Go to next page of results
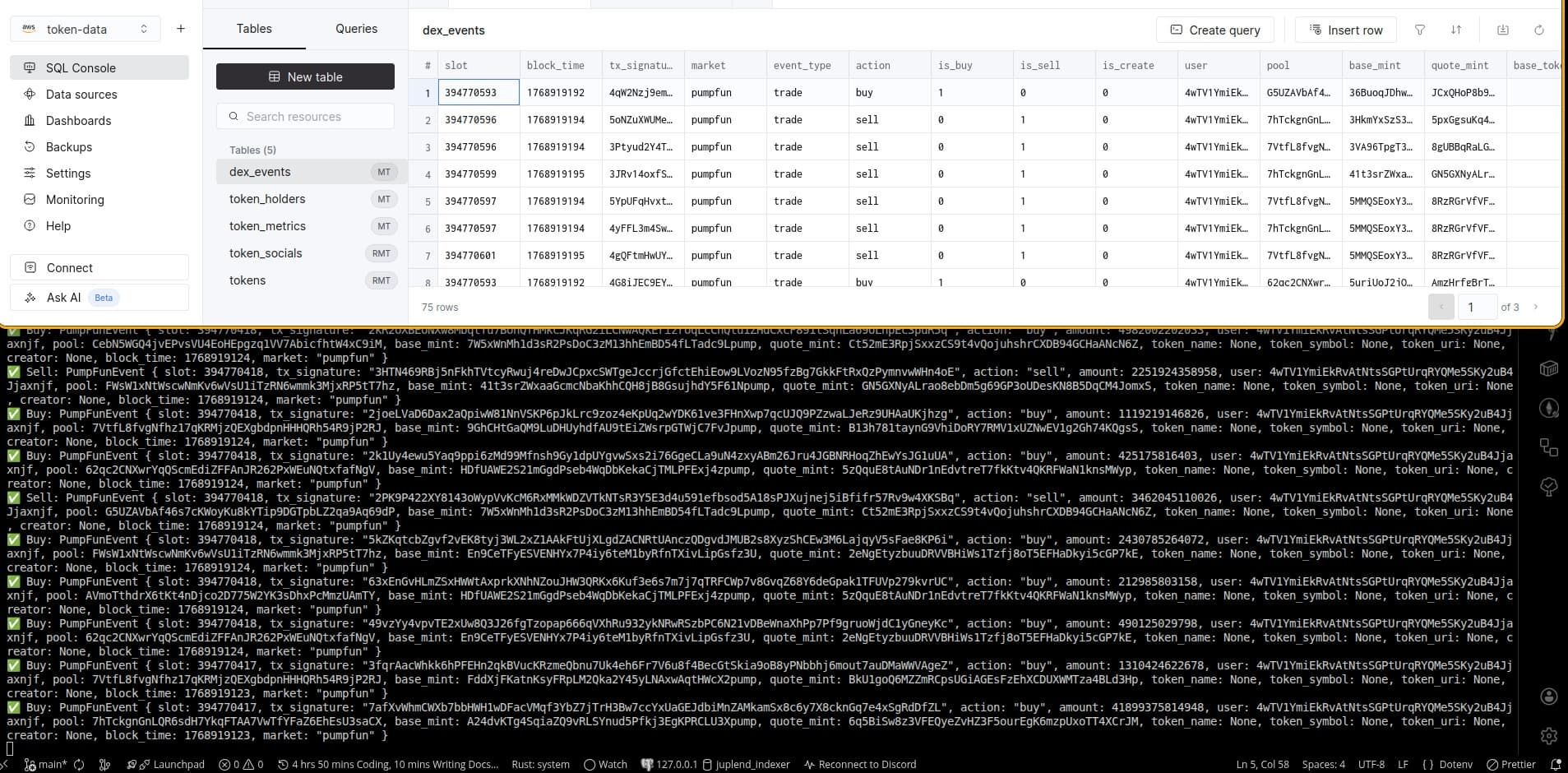1568x773 pixels. 1535,307
